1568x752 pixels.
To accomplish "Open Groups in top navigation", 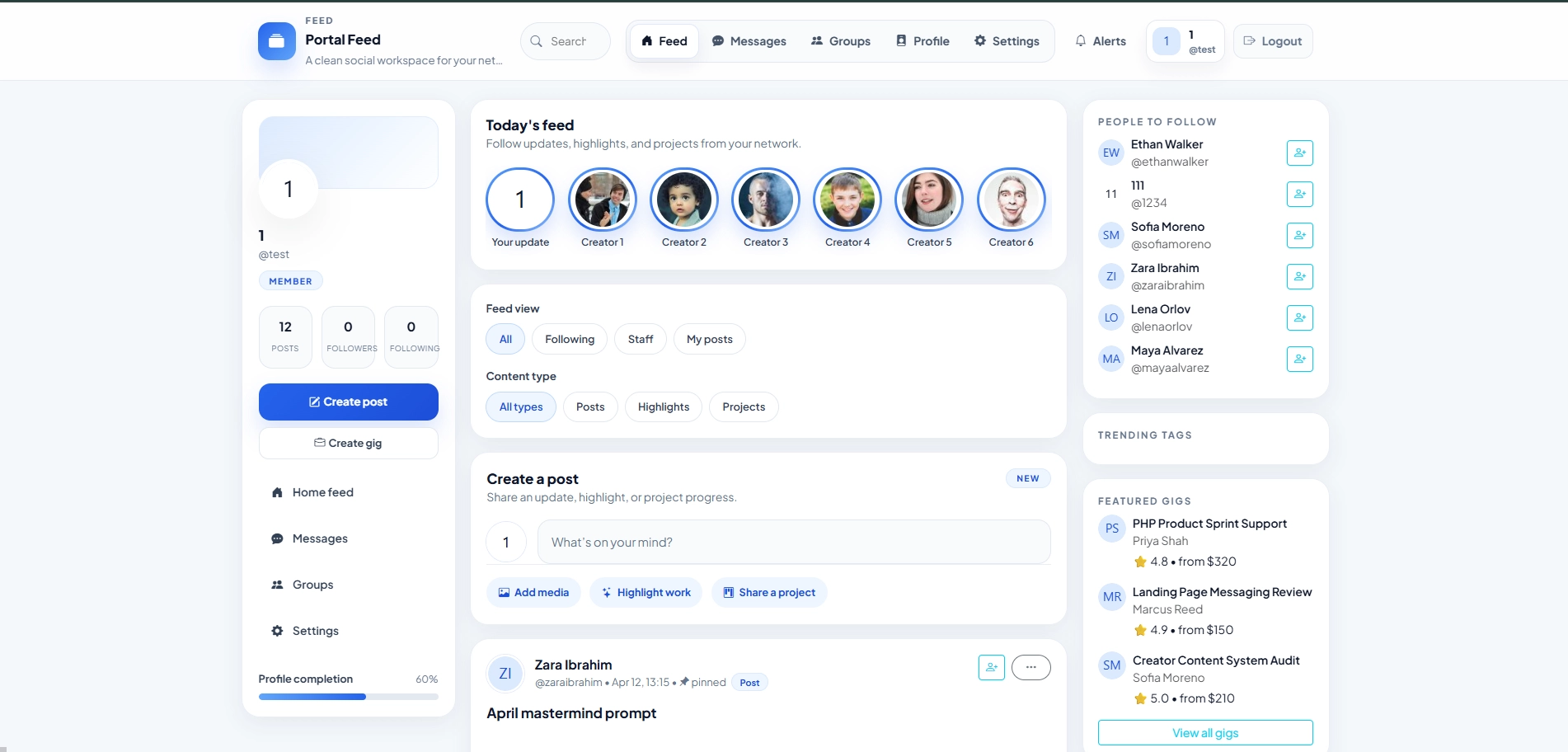I will [841, 41].
